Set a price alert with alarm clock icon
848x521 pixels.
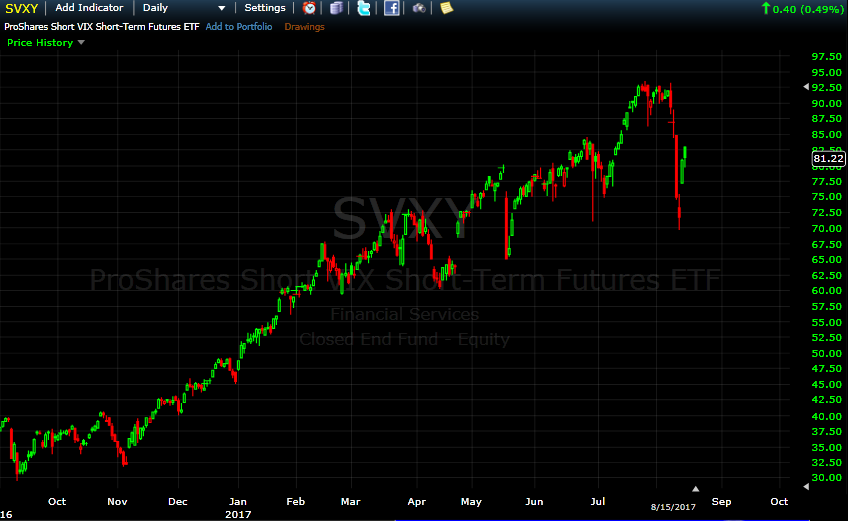point(309,8)
